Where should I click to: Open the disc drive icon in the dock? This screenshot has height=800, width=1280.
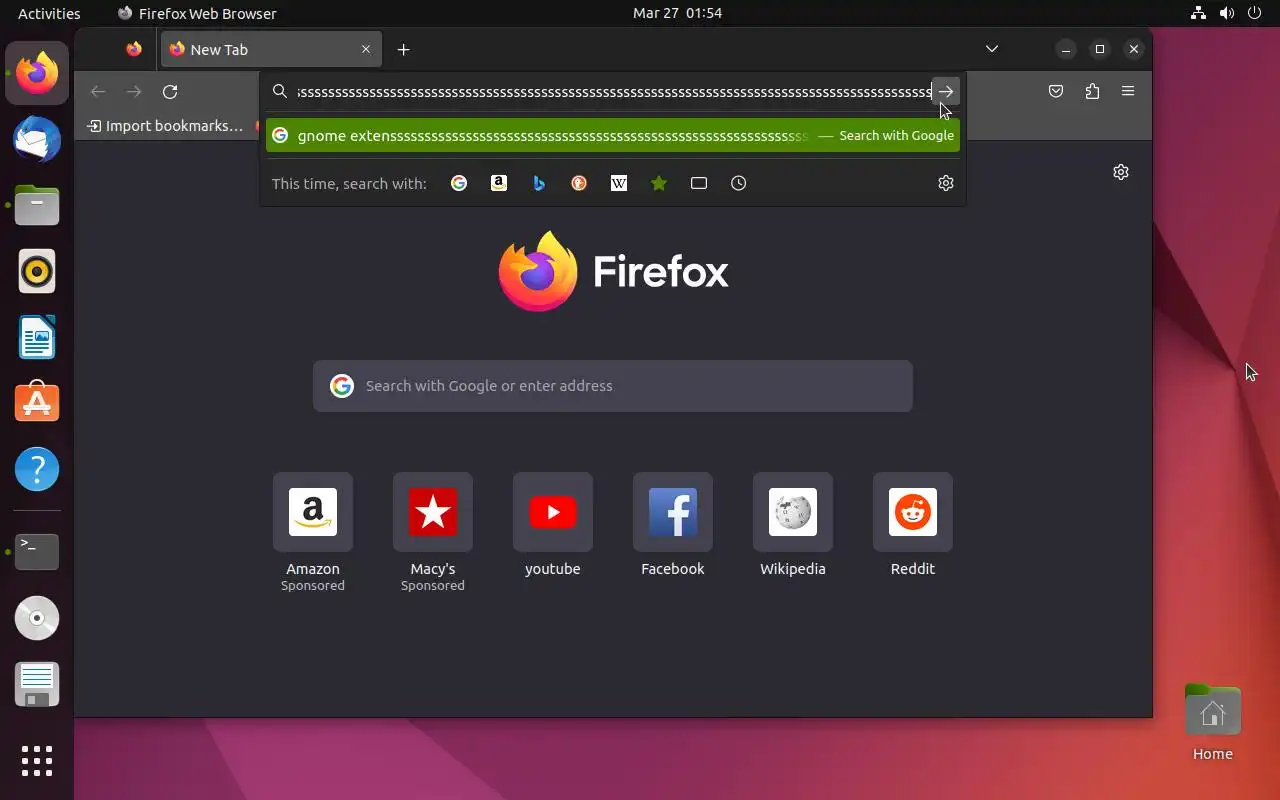click(37, 618)
